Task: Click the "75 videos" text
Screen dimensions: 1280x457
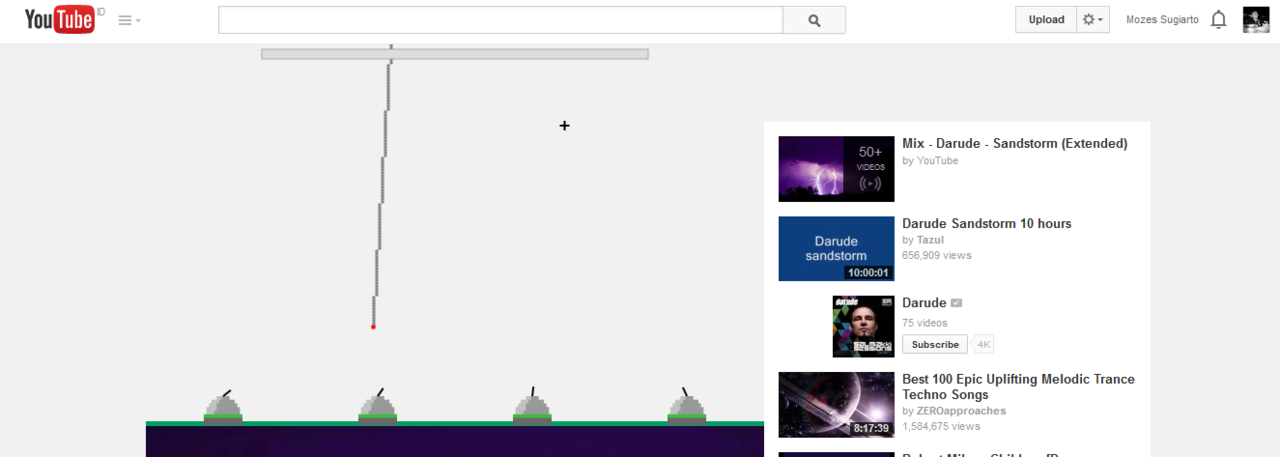Action: 924,323
